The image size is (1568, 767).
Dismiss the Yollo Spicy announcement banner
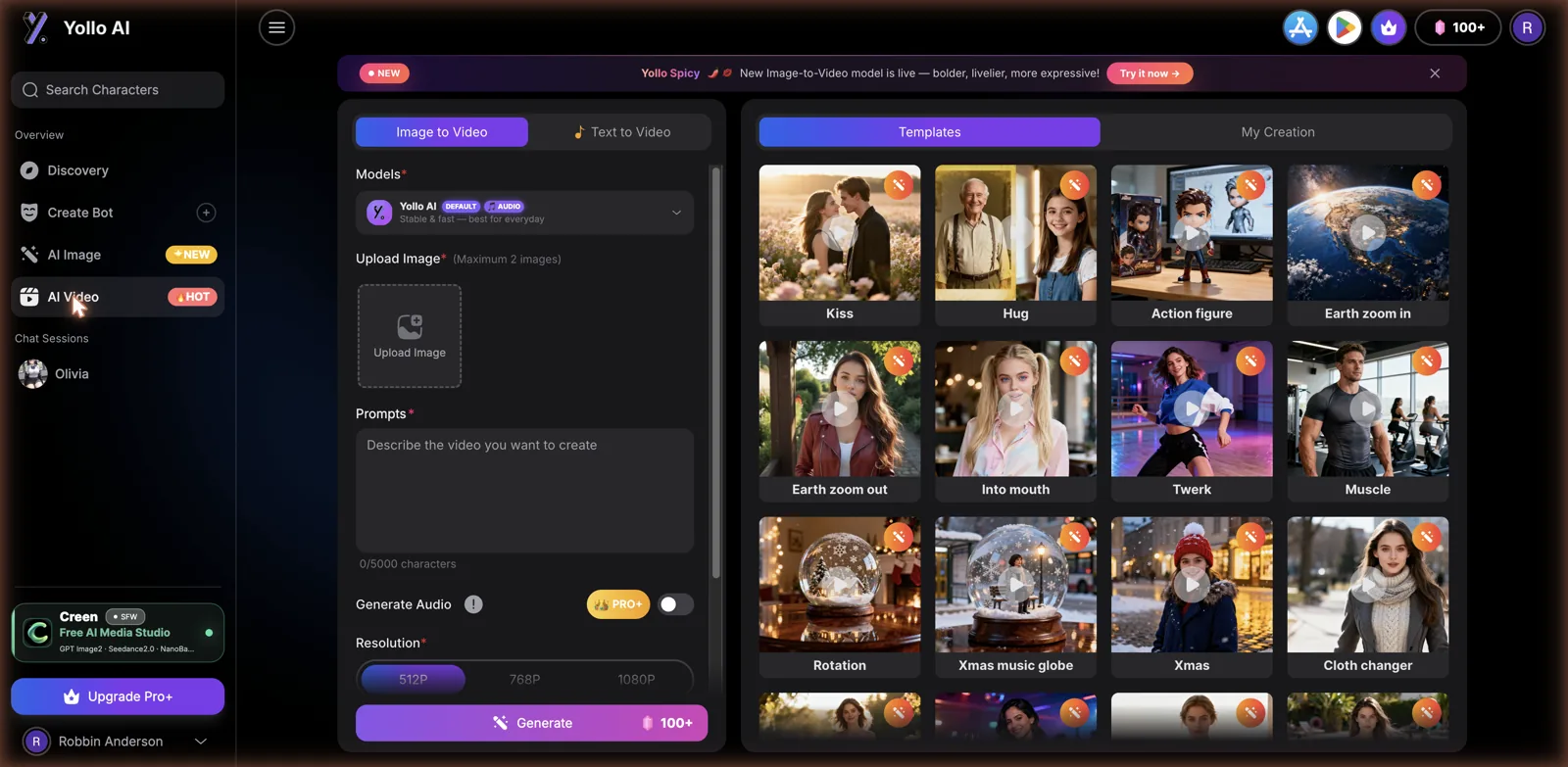[x=1435, y=73]
